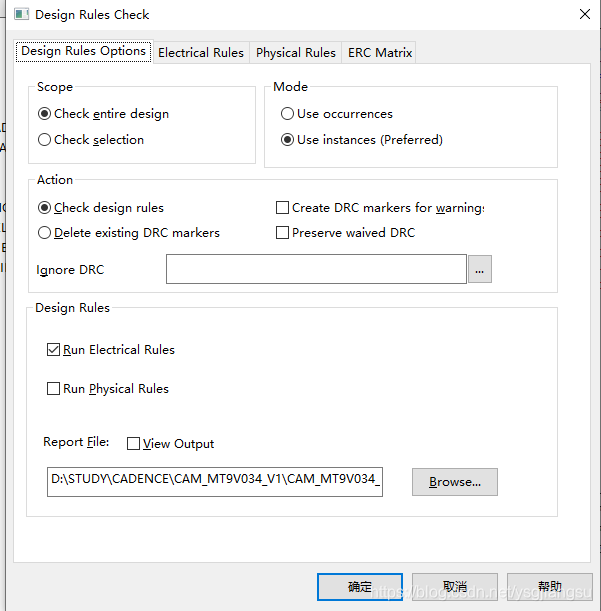The width and height of the screenshot is (601, 611).
Task: Enable Create DRC markers for warnings
Action: click(283, 208)
